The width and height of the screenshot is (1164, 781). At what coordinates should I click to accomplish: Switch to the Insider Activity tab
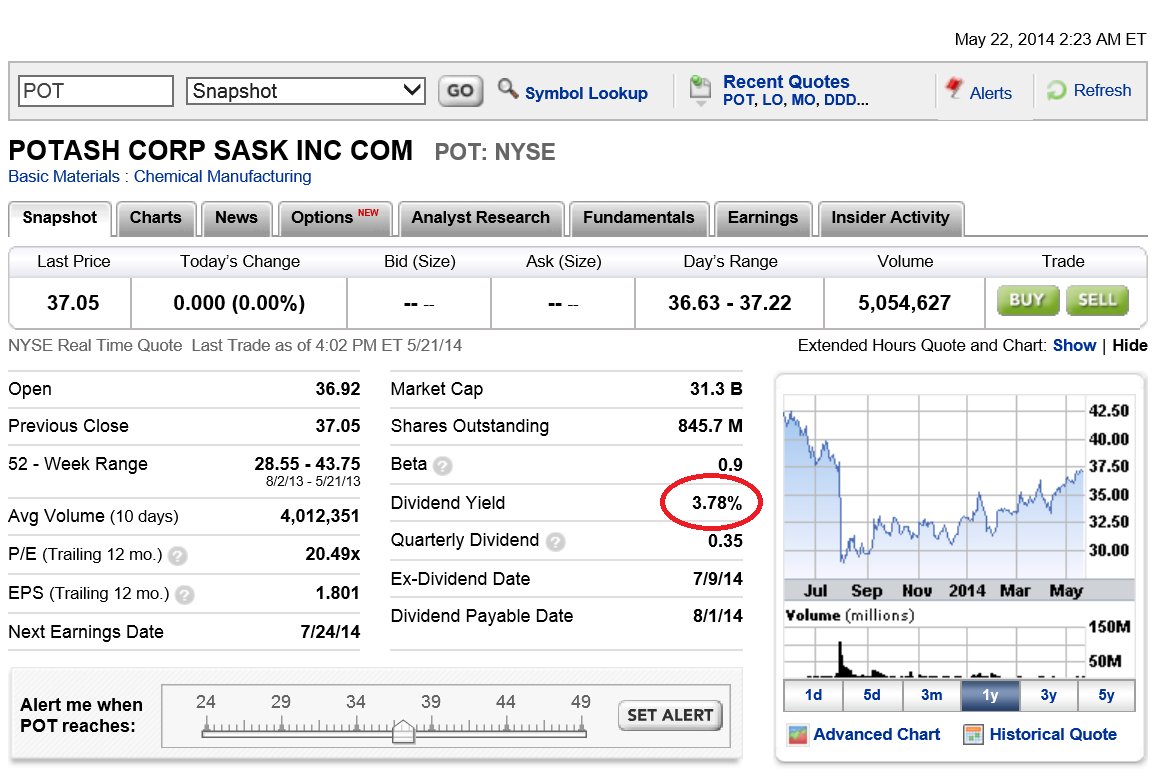[890, 218]
